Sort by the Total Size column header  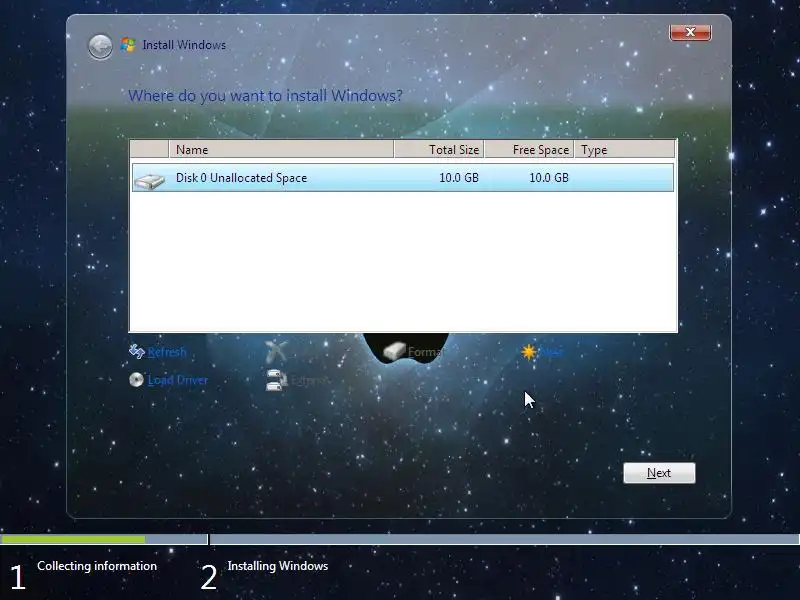click(x=439, y=149)
